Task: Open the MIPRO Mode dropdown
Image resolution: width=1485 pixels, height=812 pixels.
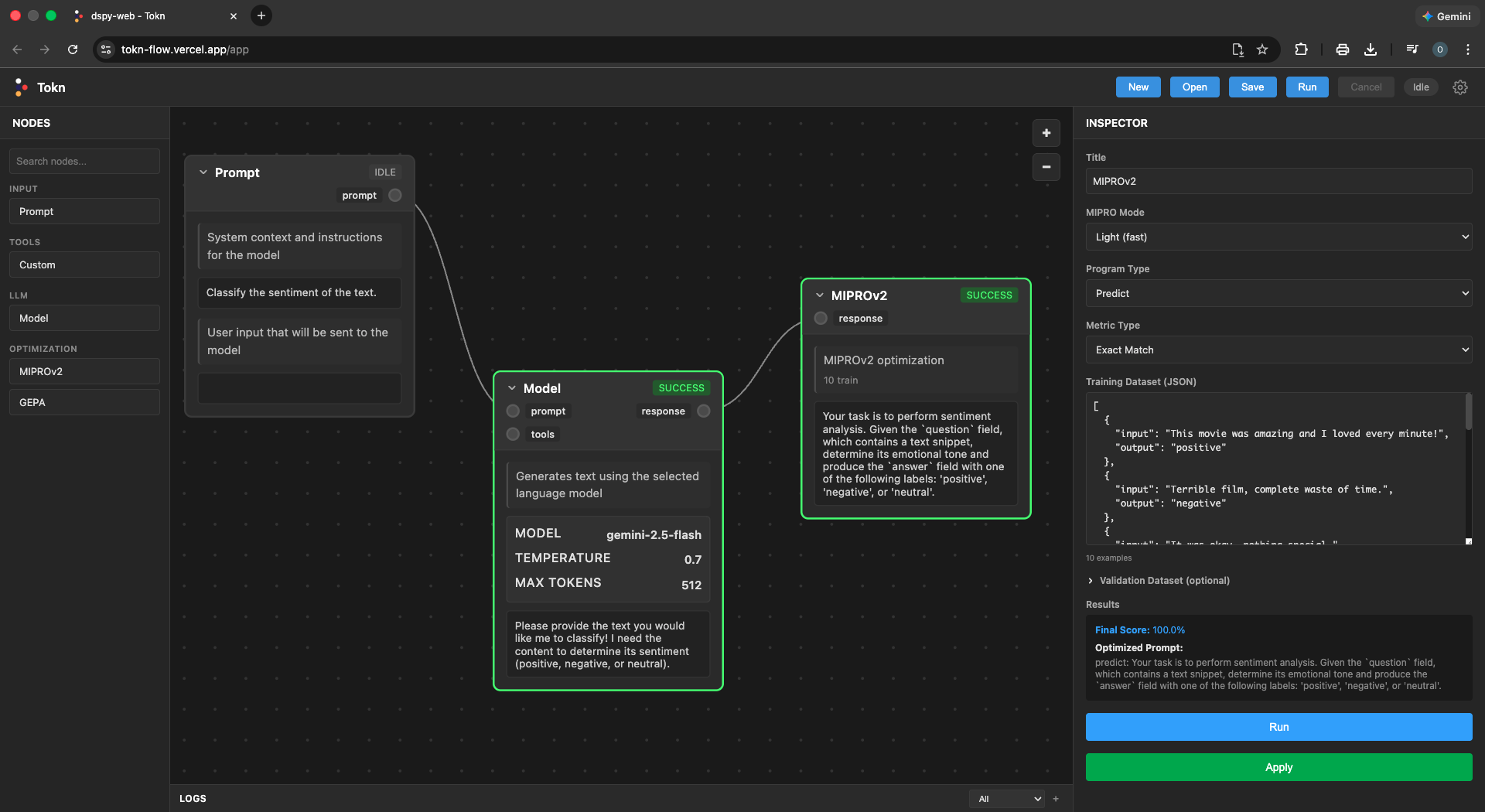Action: click(1278, 237)
